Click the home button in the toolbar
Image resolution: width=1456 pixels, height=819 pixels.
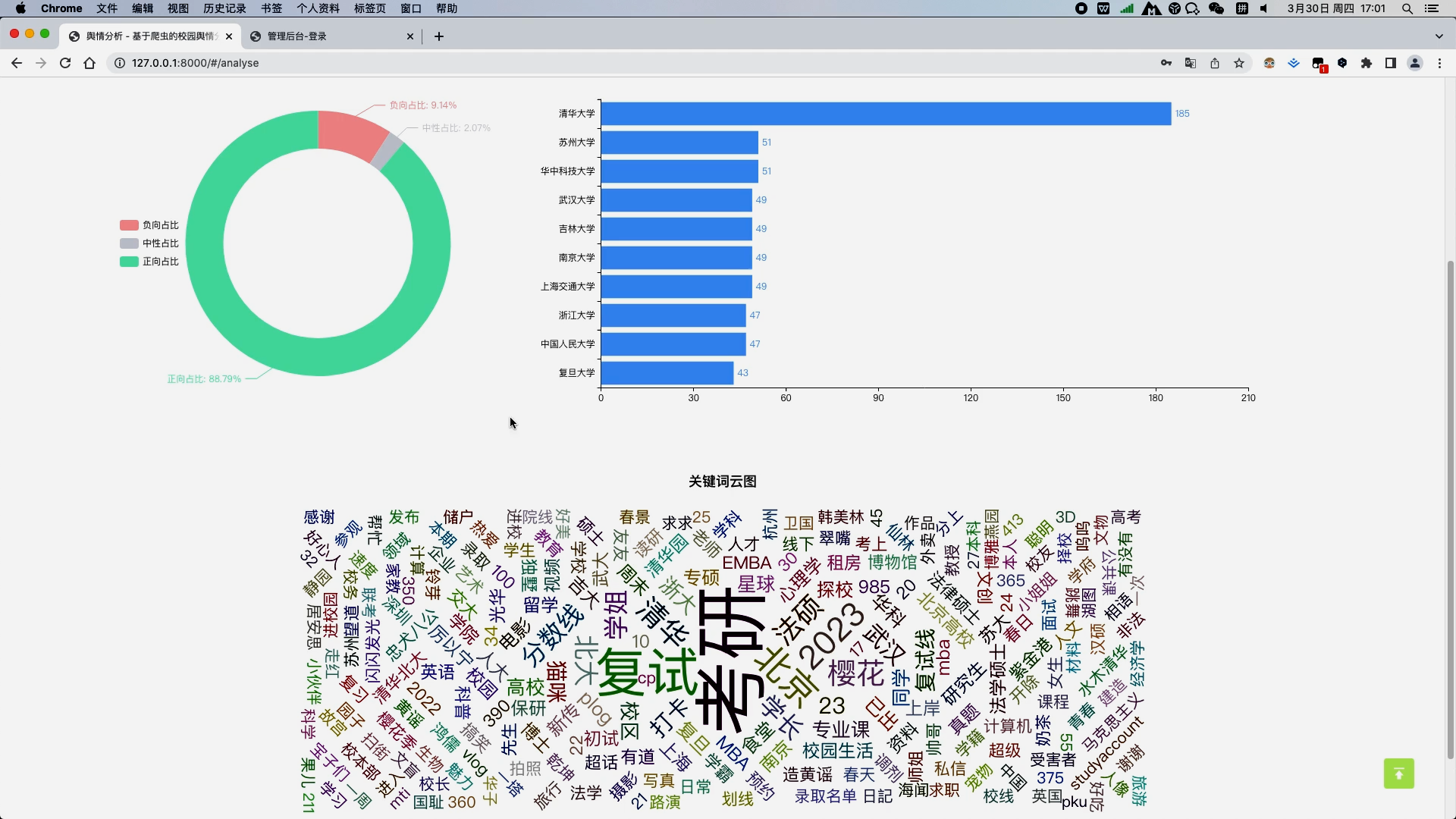click(x=89, y=64)
